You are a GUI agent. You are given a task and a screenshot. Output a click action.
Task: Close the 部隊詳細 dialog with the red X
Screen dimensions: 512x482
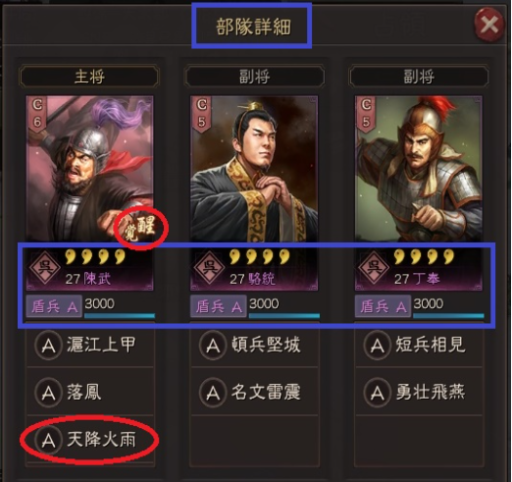coord(489,25)
